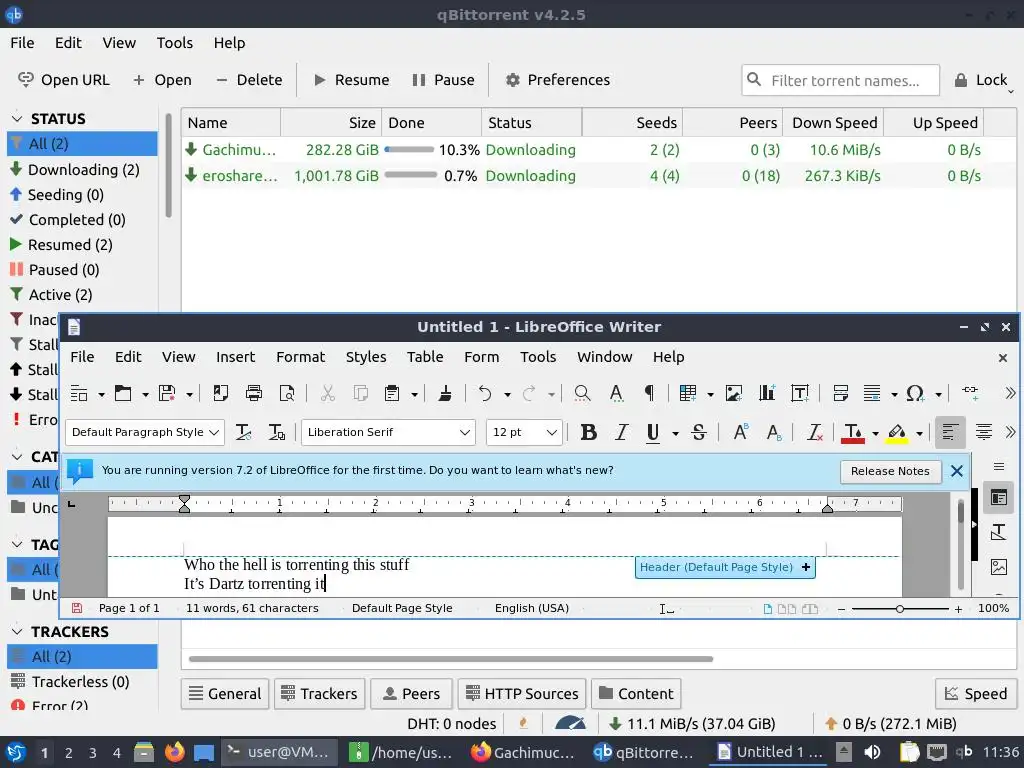Click the Strikethrough icon
This screenshot has width=1024, height=768.
tap(699, 432)
